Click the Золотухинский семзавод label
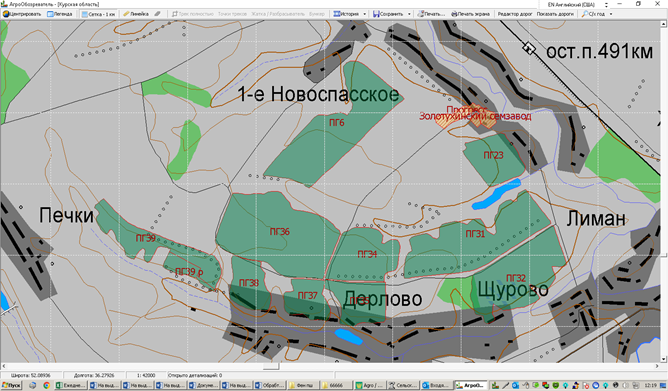This screenshot has height=391, width=668. (475, 116)
